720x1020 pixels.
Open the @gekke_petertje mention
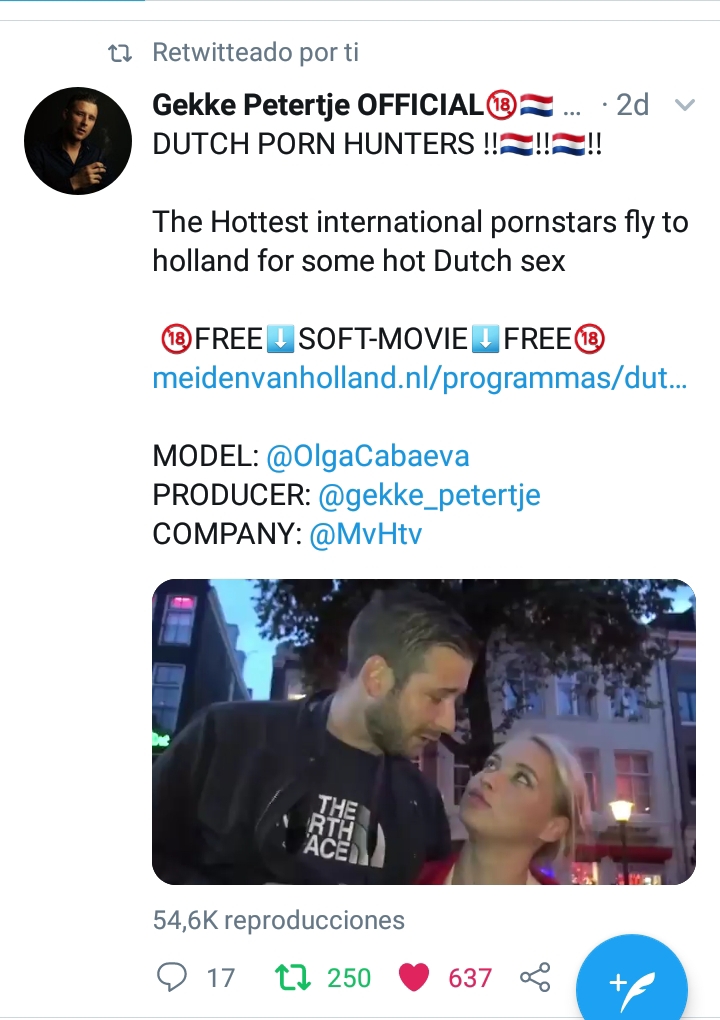[429, 495]
